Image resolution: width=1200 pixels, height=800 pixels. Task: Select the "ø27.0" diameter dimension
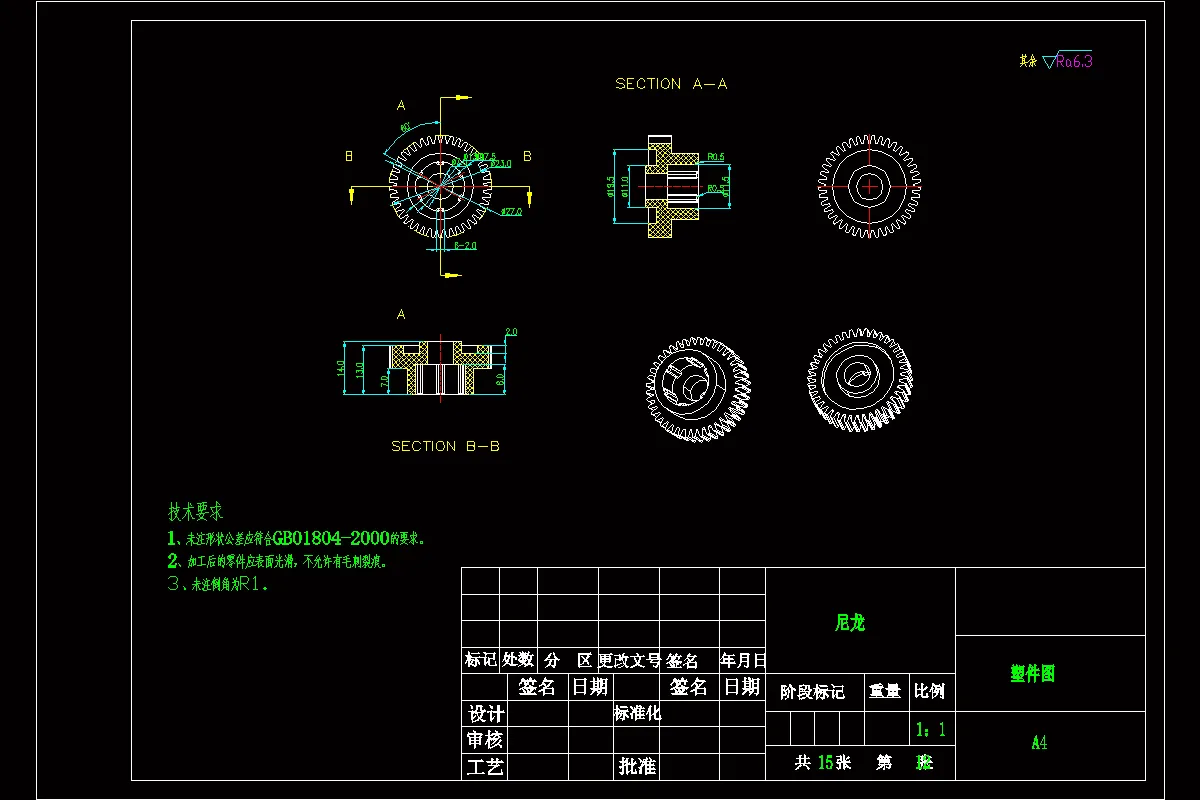coord(512,211)
